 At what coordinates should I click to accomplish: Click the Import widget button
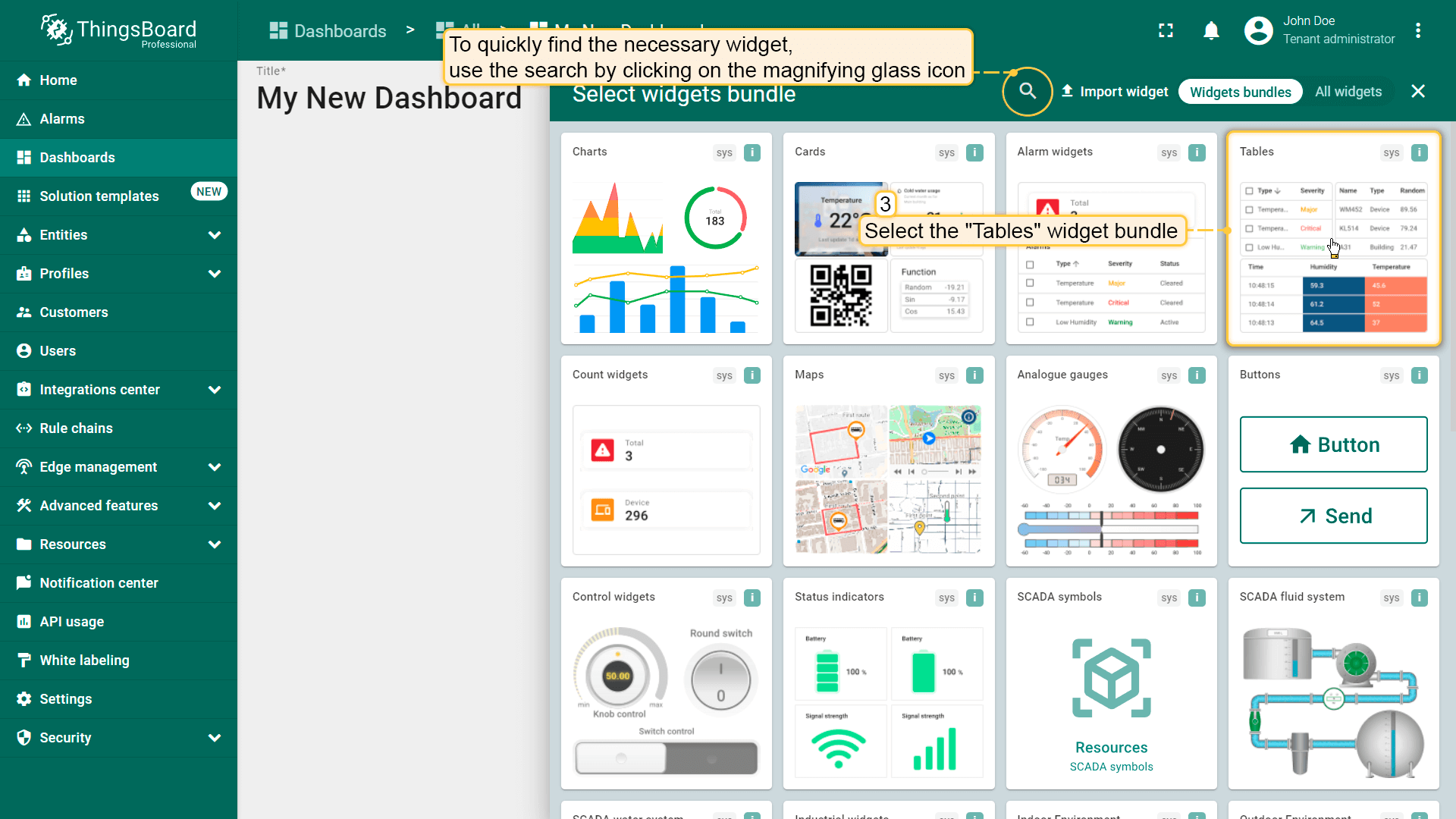(1115, 92)
